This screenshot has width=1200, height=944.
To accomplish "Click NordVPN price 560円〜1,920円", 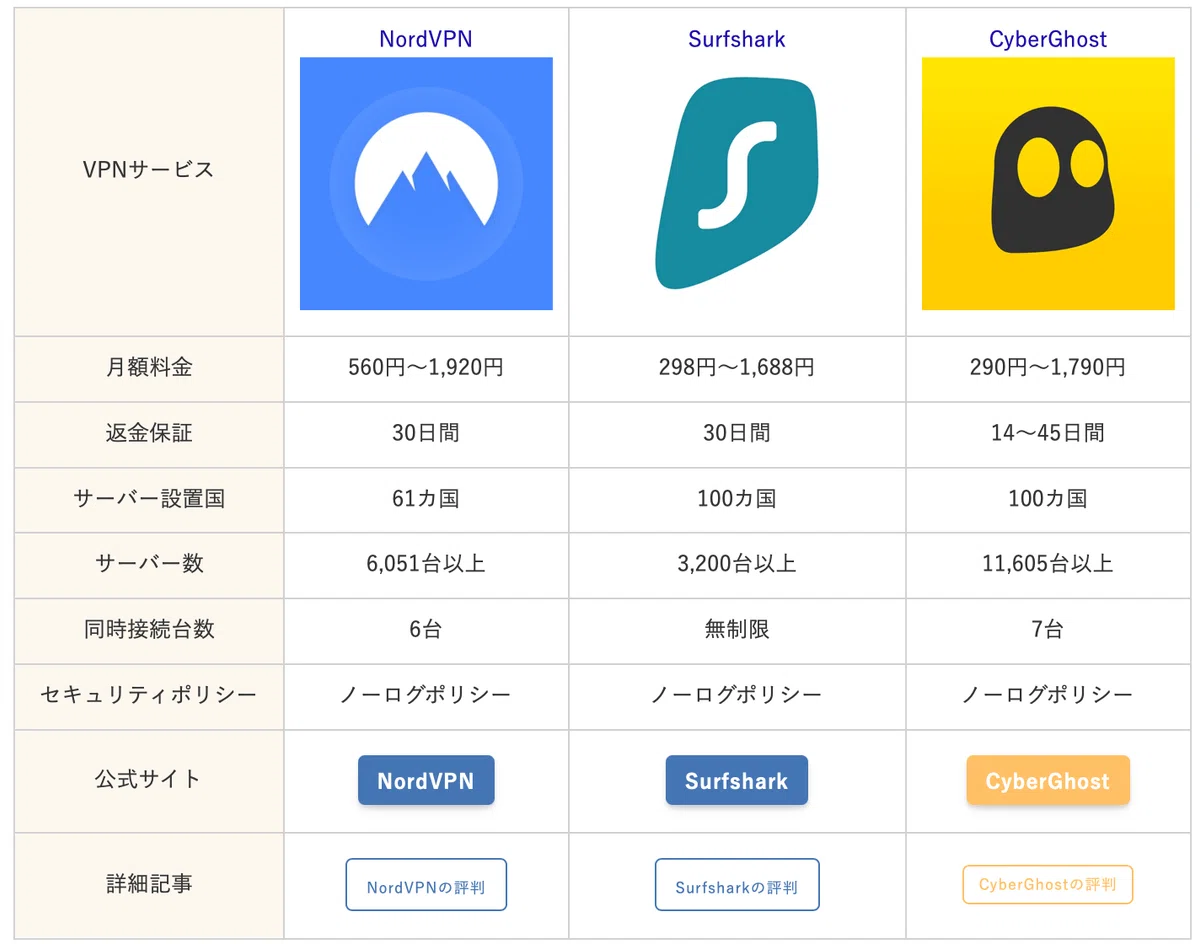I will coord(426,369).
